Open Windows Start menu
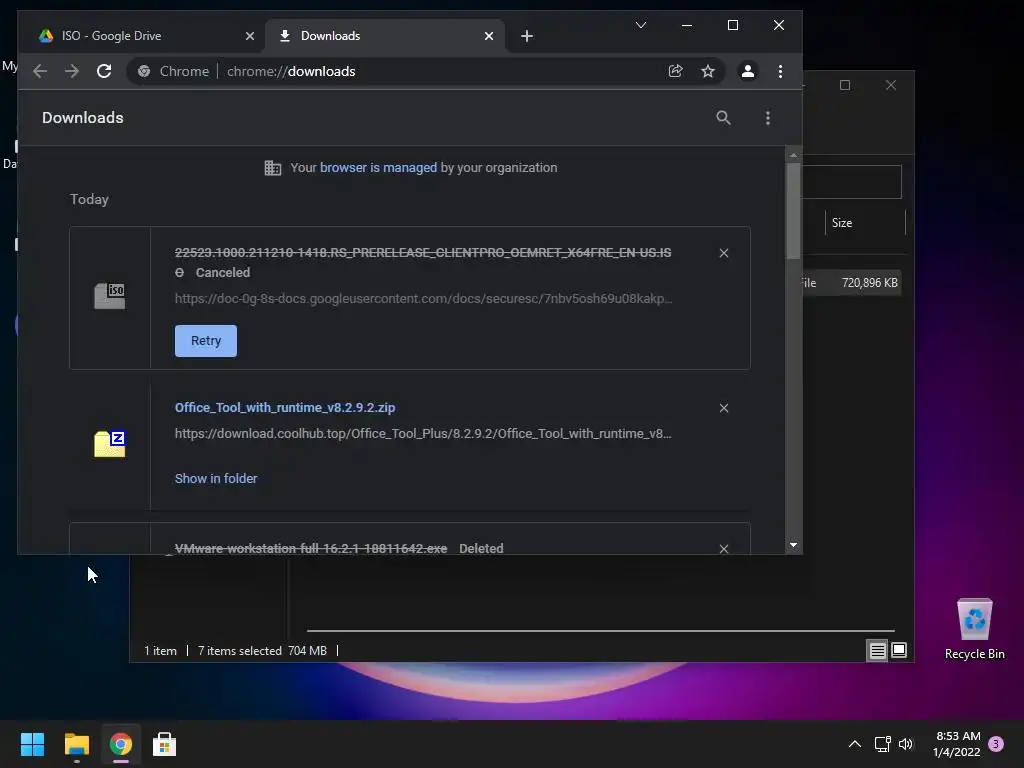 click(32, 744)
